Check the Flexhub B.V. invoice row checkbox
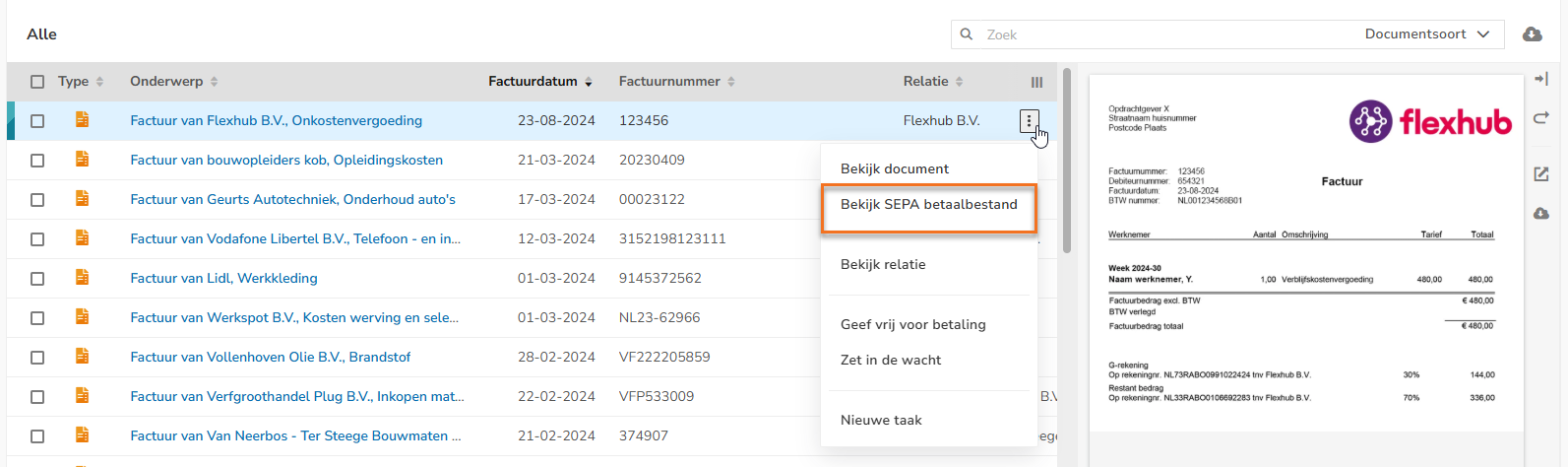The width and height of the screenshot is (1568, 467). (37, 121)
